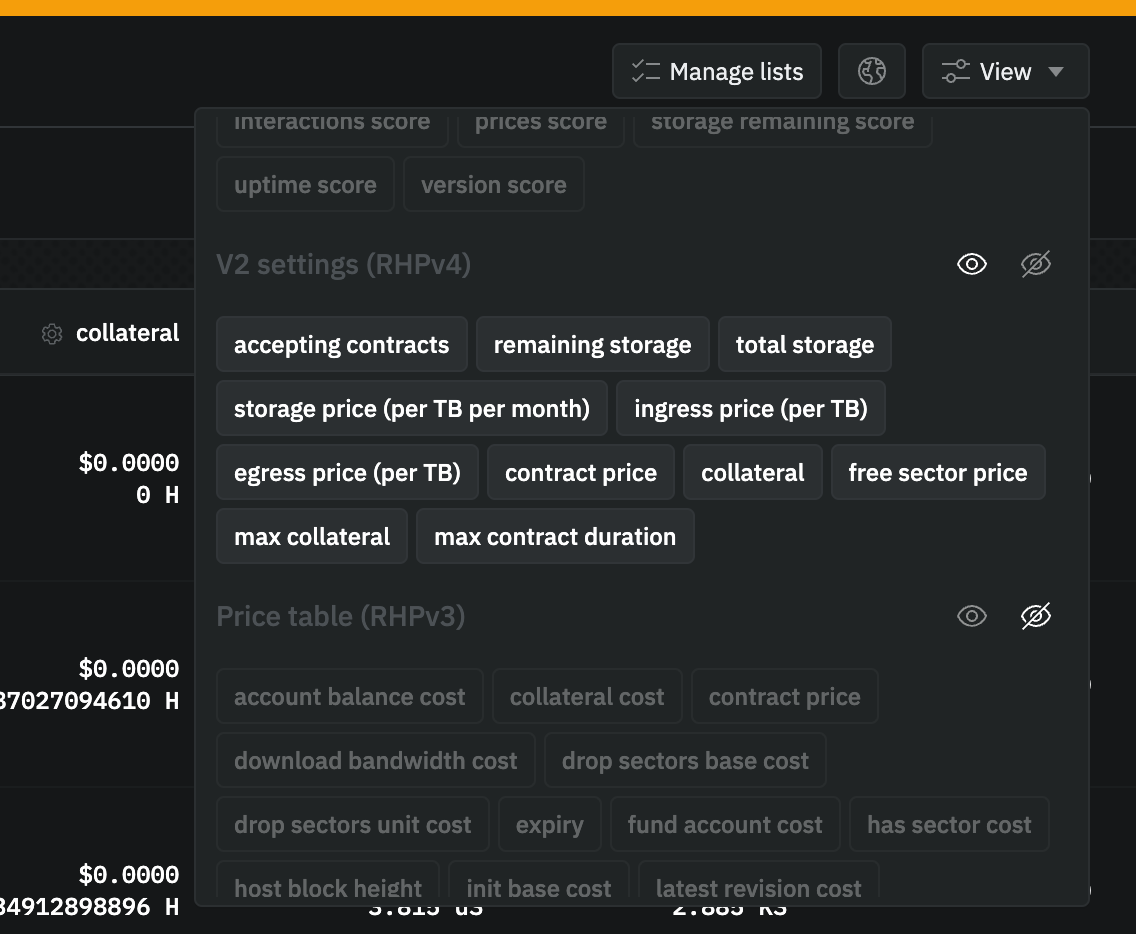The width and height of the screenshot is (1136, 934).
Task: Click the collateral column header label
Action: 128,333
